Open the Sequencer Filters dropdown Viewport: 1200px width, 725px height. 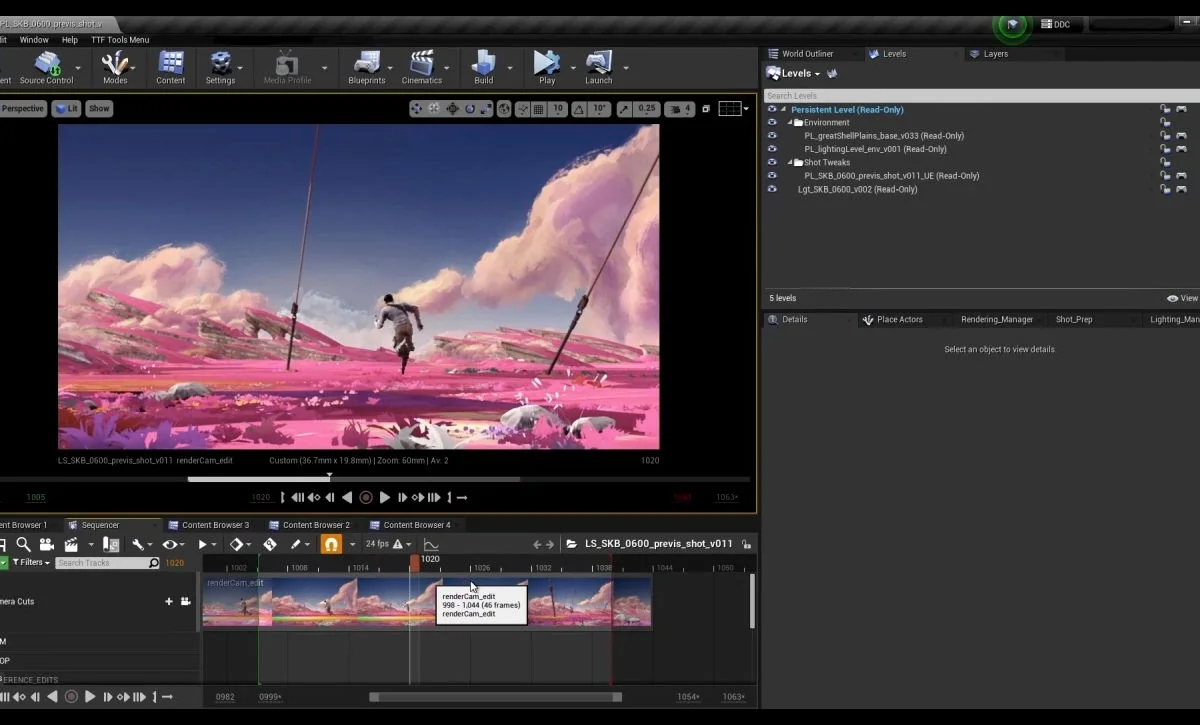(31, 563)
